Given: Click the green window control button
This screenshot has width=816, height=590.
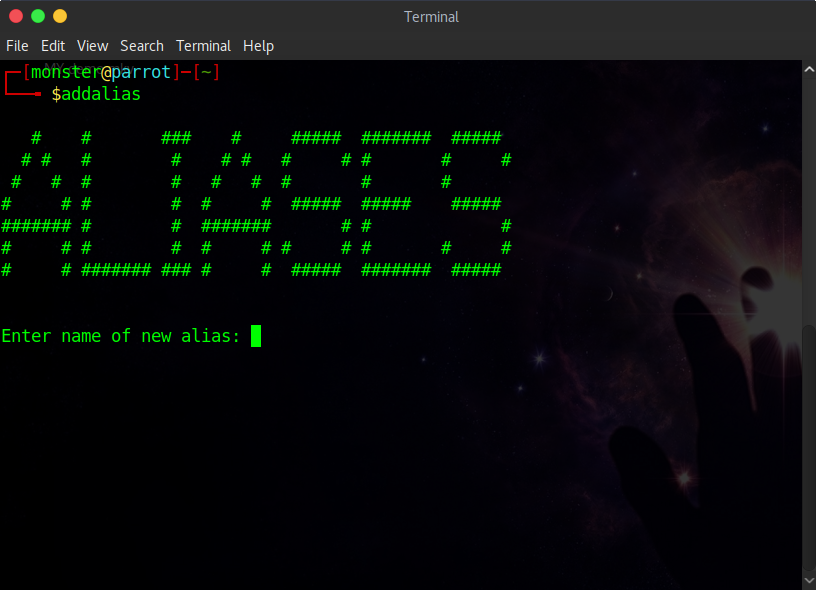Looking at the screenshot, I should pos(38,16).
